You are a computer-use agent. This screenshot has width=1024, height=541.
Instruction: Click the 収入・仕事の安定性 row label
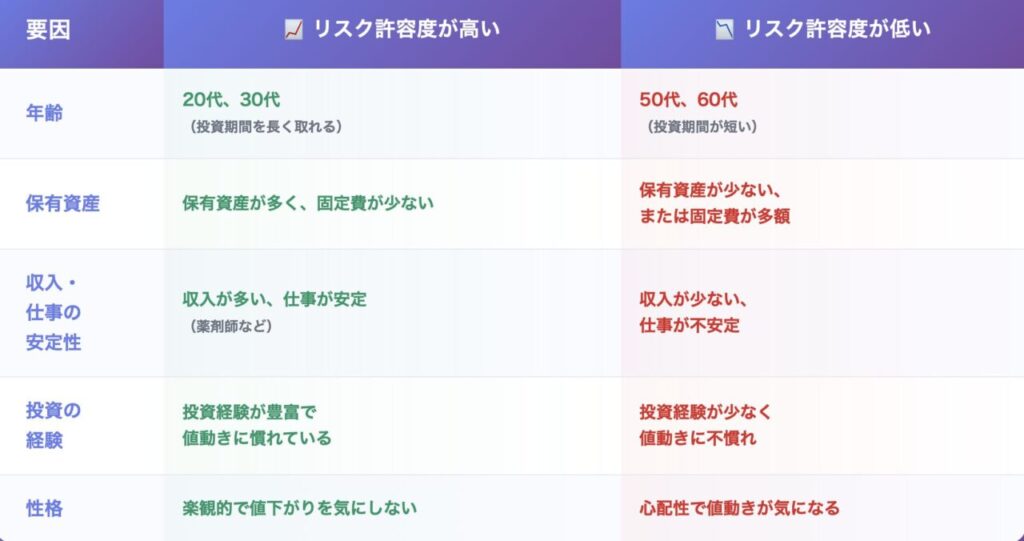tap(53, 312)
